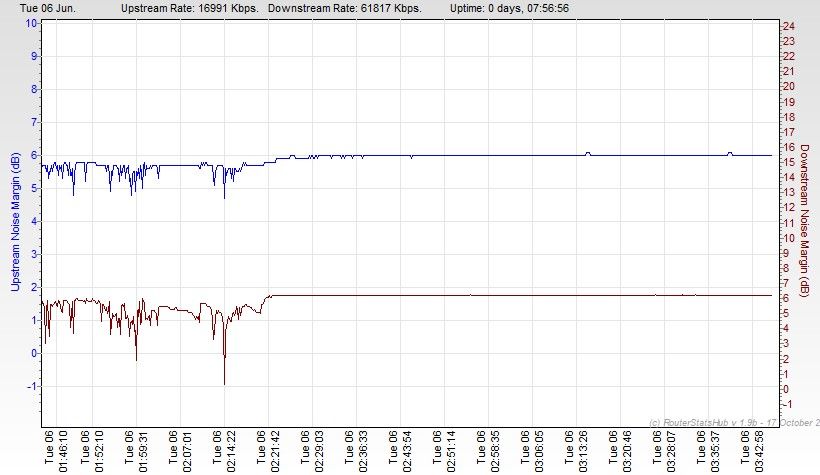820x475 pixels.
Task: Click the 02:14:22 time axis label
Action: [x=225, y=452]
